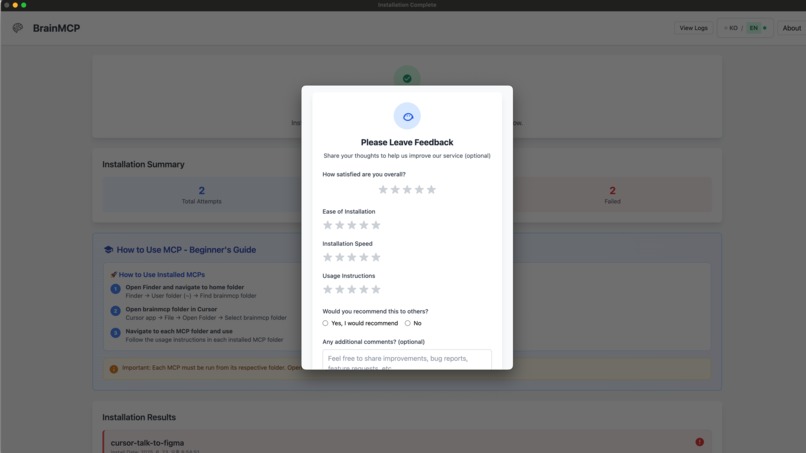Give Usage Instructions four stars
The width and height of the screenshot is (806, 453).
[x=364, y=289]
